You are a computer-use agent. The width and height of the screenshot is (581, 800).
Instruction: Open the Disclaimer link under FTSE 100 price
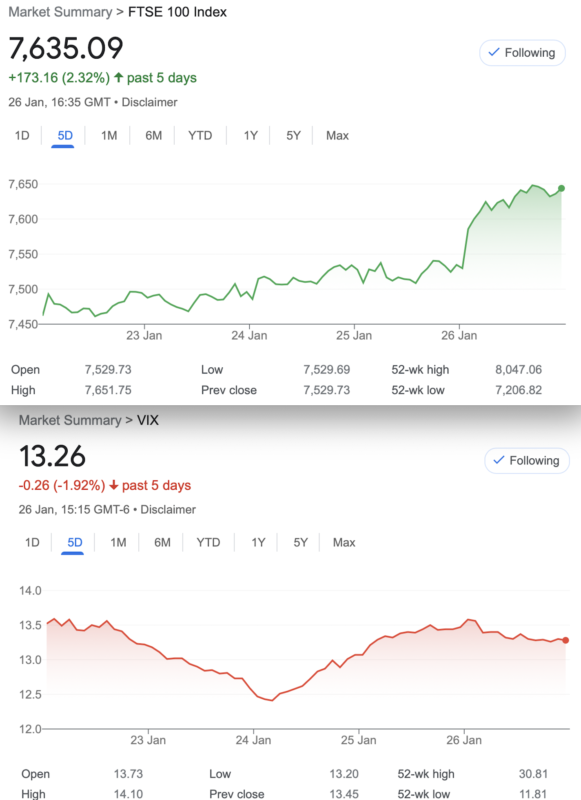[149, 102]
